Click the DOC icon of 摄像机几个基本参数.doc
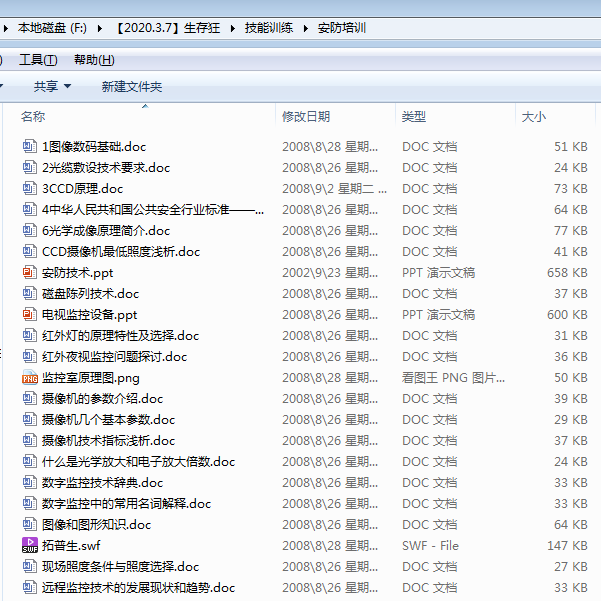This screenshot has height=601, width=601. pos(30,419)
